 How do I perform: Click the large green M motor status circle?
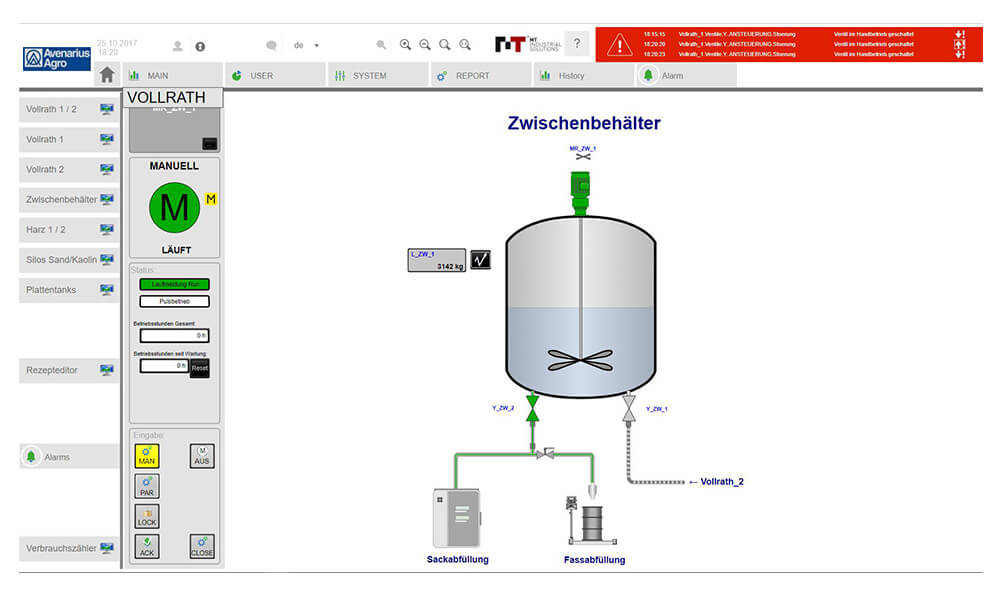174,208
